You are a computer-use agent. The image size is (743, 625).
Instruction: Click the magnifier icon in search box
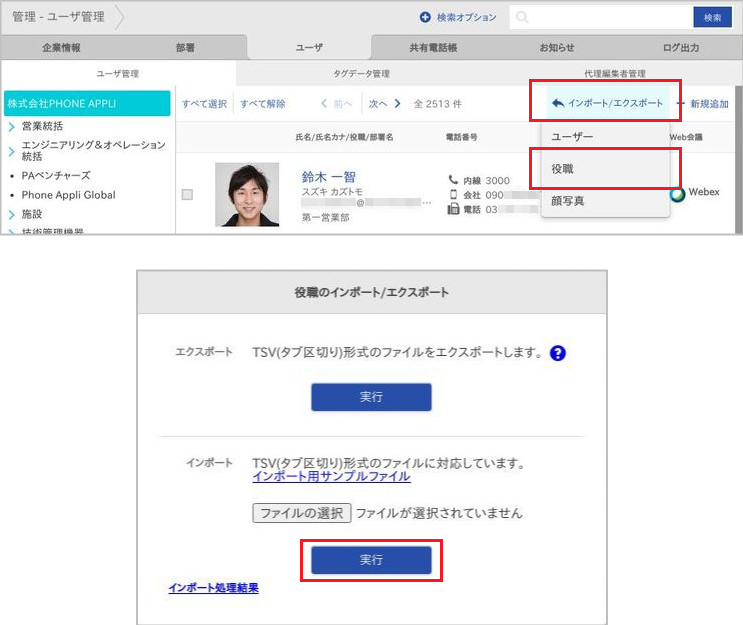click(522, 18)
